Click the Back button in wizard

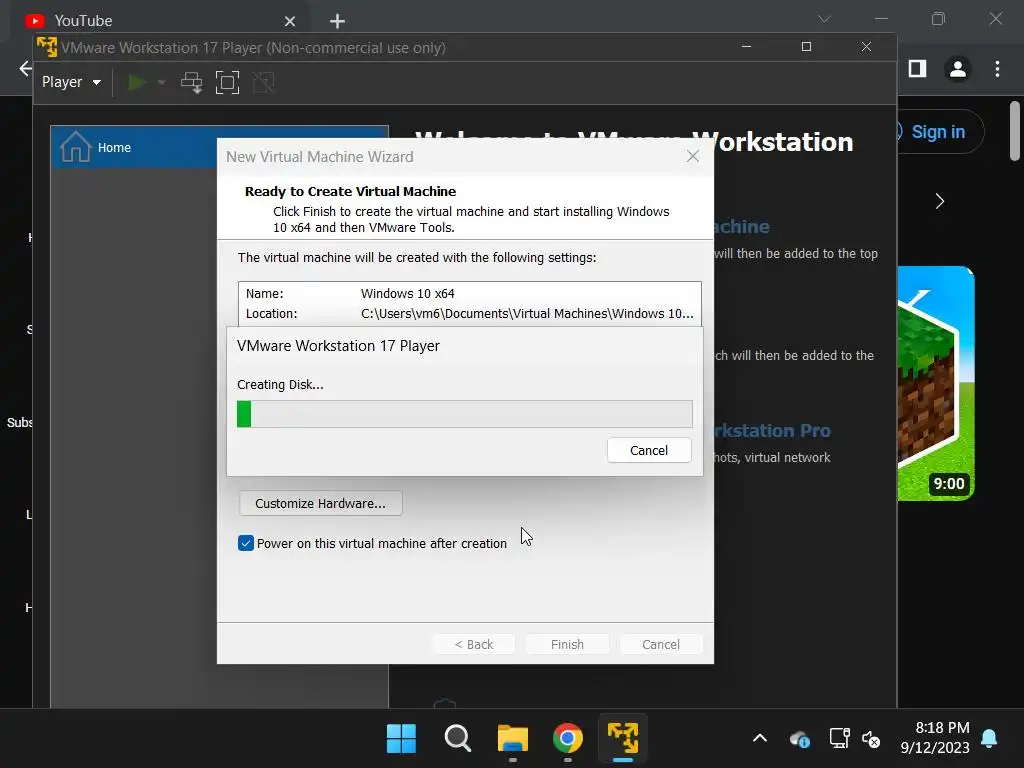473,644
